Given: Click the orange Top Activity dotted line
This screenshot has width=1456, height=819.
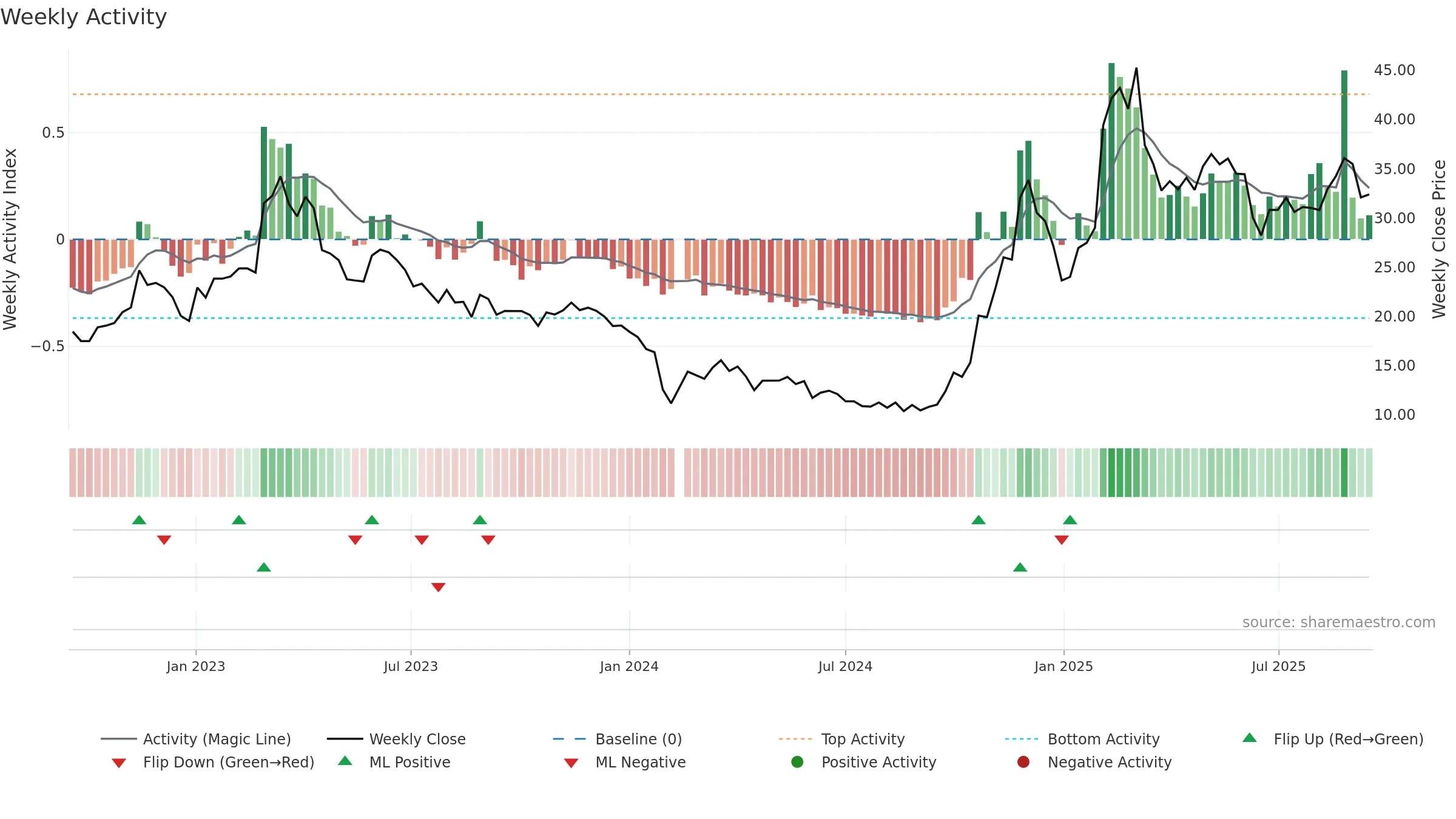Looking at the screenshot, I should coord(721,95).
